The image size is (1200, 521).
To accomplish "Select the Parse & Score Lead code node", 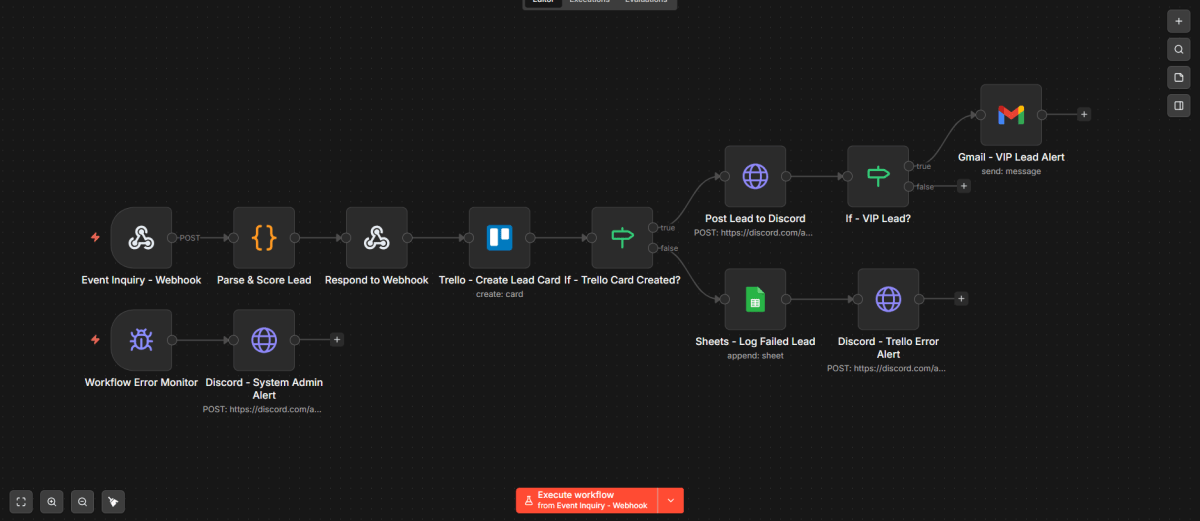I will (264, 238).
